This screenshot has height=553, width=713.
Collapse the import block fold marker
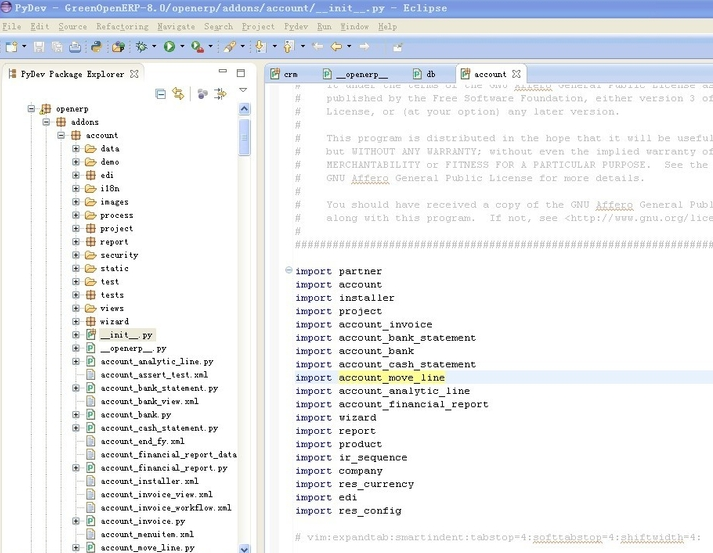tap(288, 271)
